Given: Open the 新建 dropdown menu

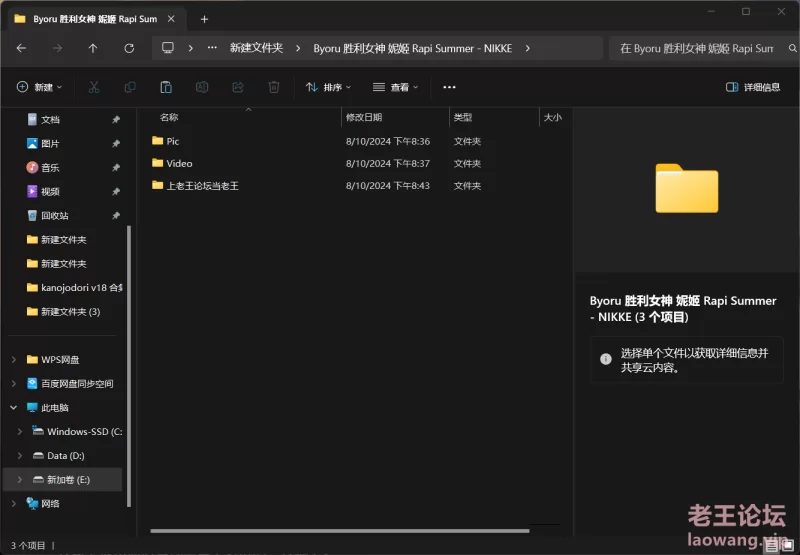Looking at the screenshot, I should tap(40, 87).
